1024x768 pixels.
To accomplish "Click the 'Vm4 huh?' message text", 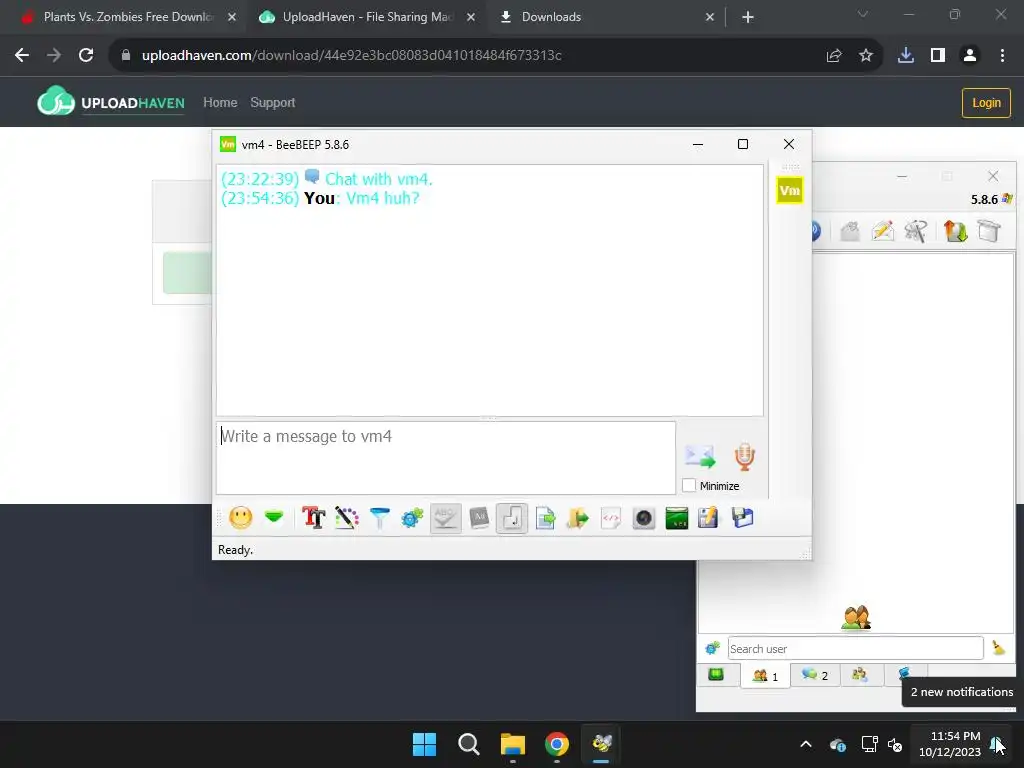I will pyautogui.click(x=383, y=198).
